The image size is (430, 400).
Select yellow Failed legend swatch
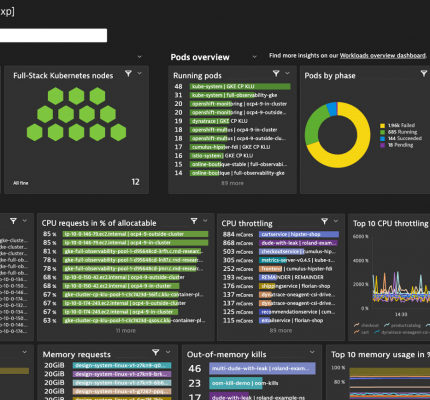point(382,126)
